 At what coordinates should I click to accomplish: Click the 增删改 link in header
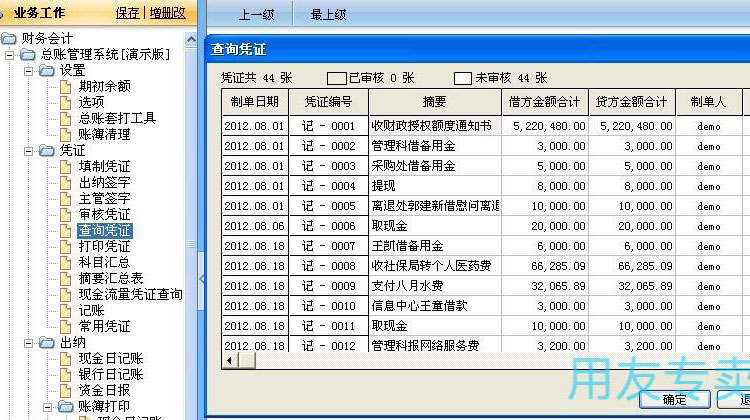click(167, 13)
